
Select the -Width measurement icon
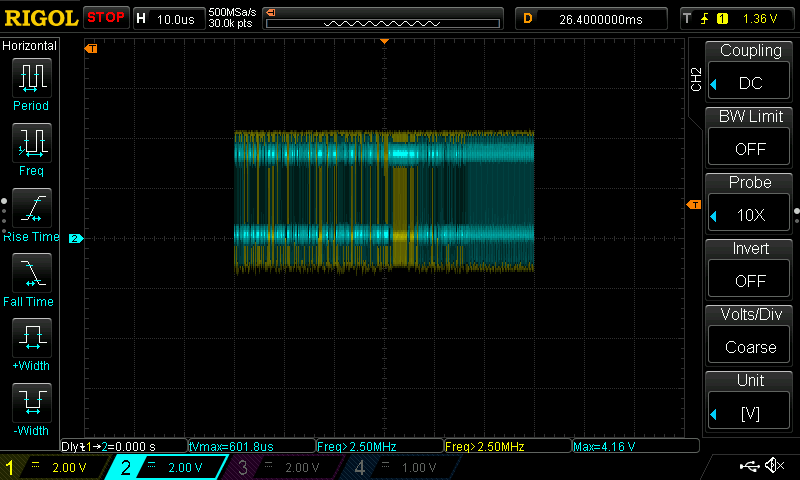point(31,403)
